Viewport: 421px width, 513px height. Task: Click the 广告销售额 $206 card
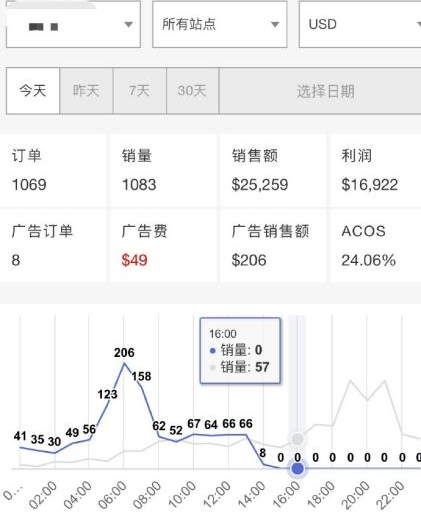(273, 246)
